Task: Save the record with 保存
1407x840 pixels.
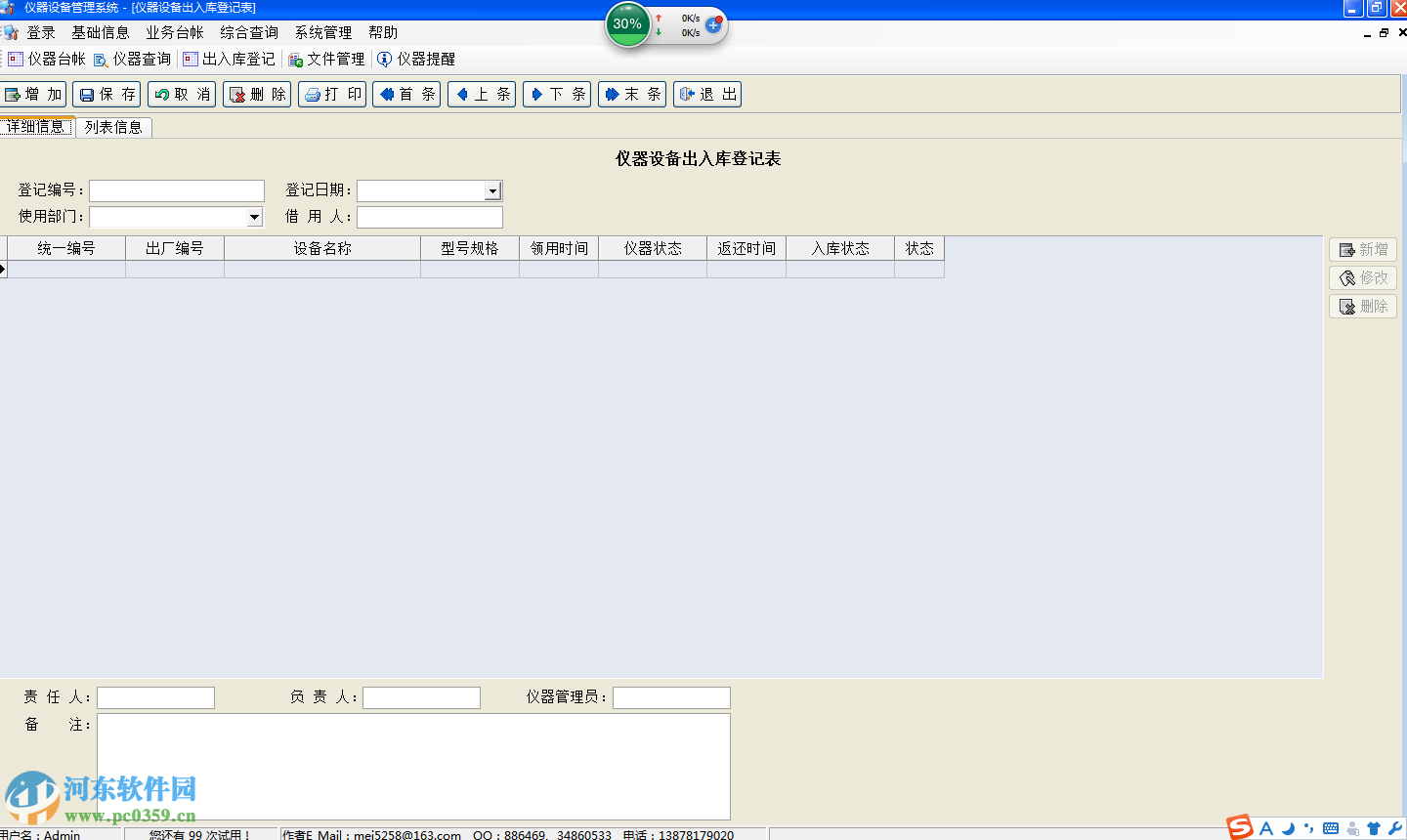Action: (x=107, y=95)
